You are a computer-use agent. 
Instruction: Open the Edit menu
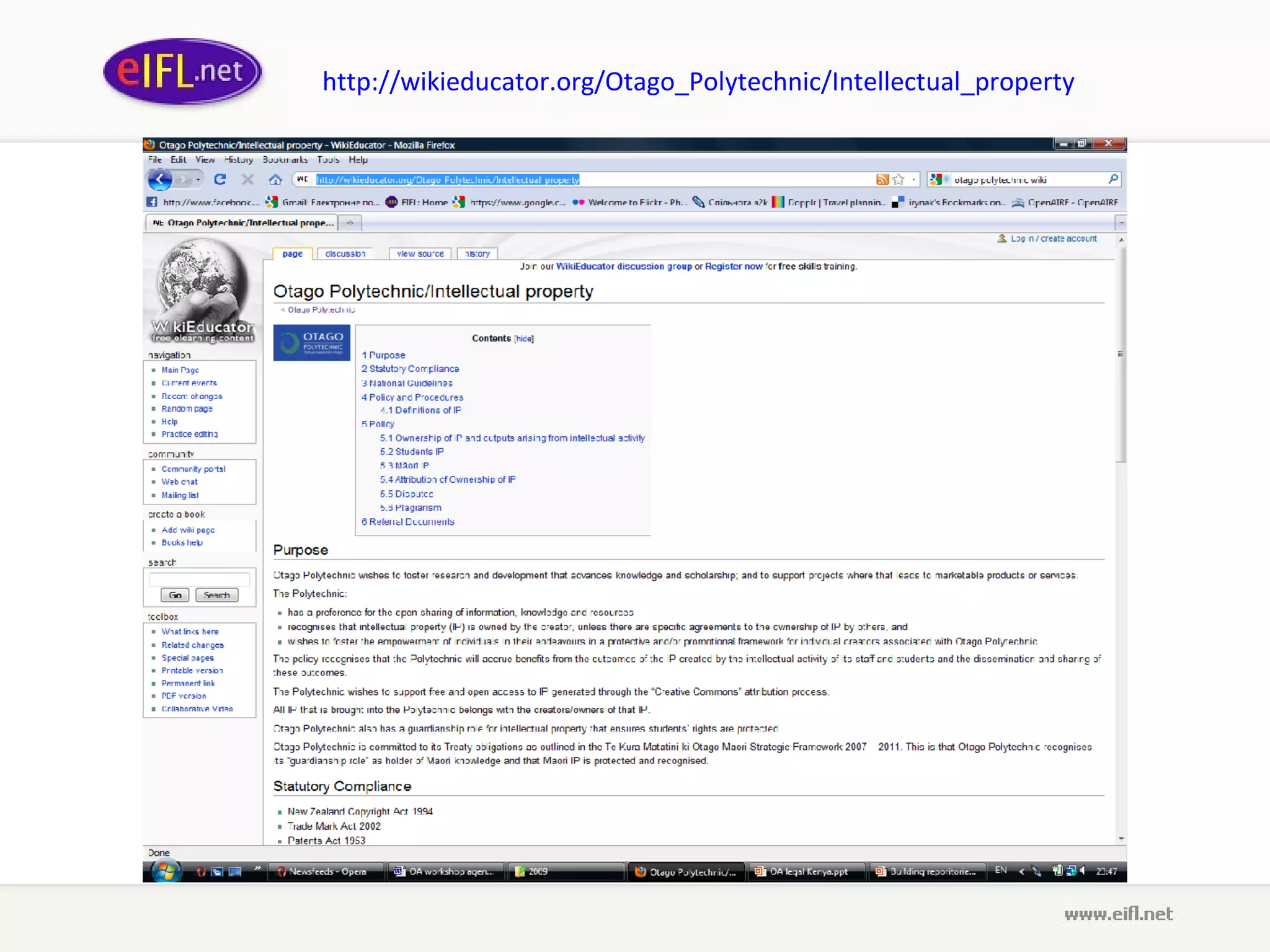click(x=179, y=159)
